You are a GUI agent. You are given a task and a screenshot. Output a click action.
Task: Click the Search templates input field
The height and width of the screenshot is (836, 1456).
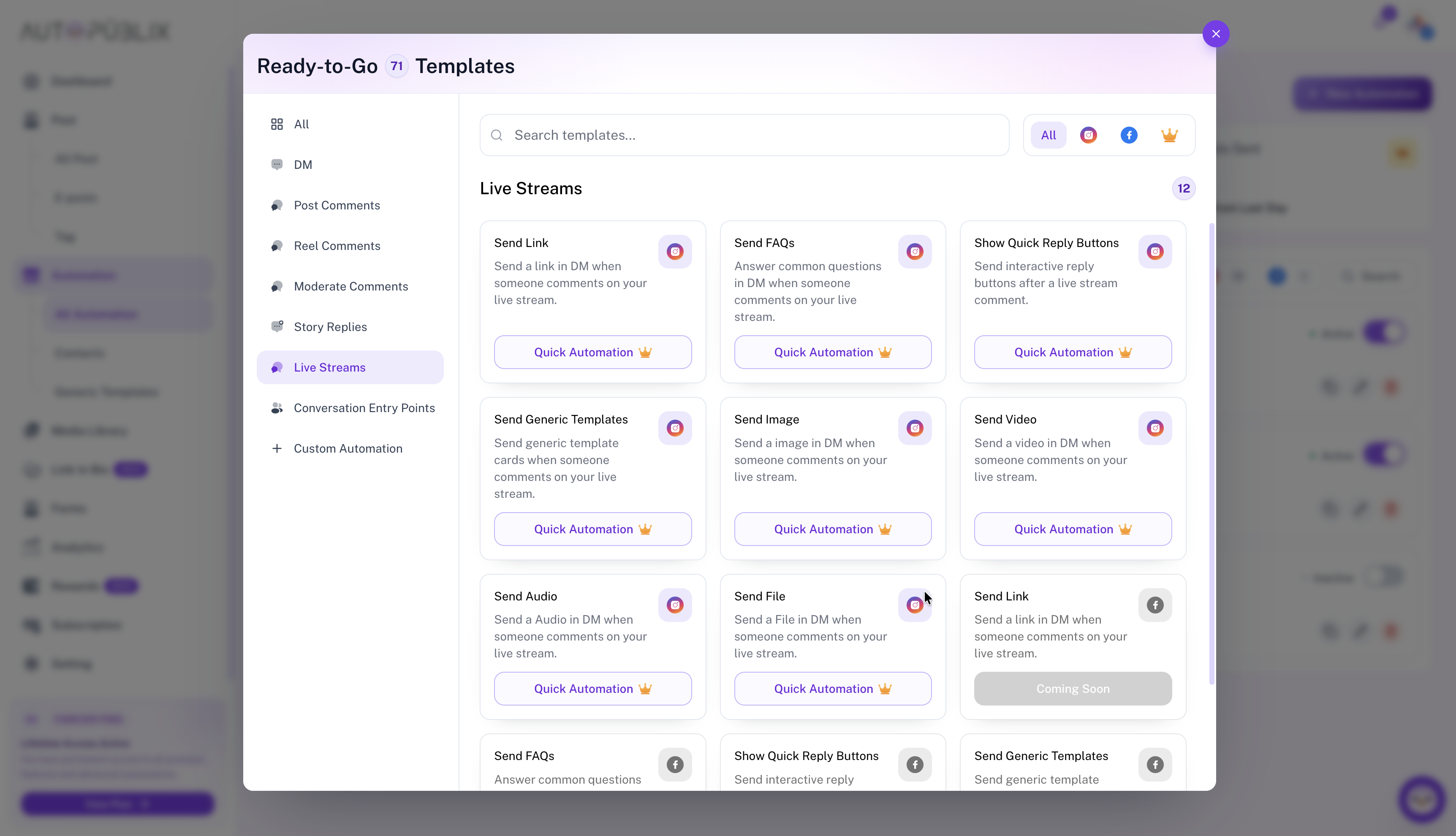pos(744,135)
